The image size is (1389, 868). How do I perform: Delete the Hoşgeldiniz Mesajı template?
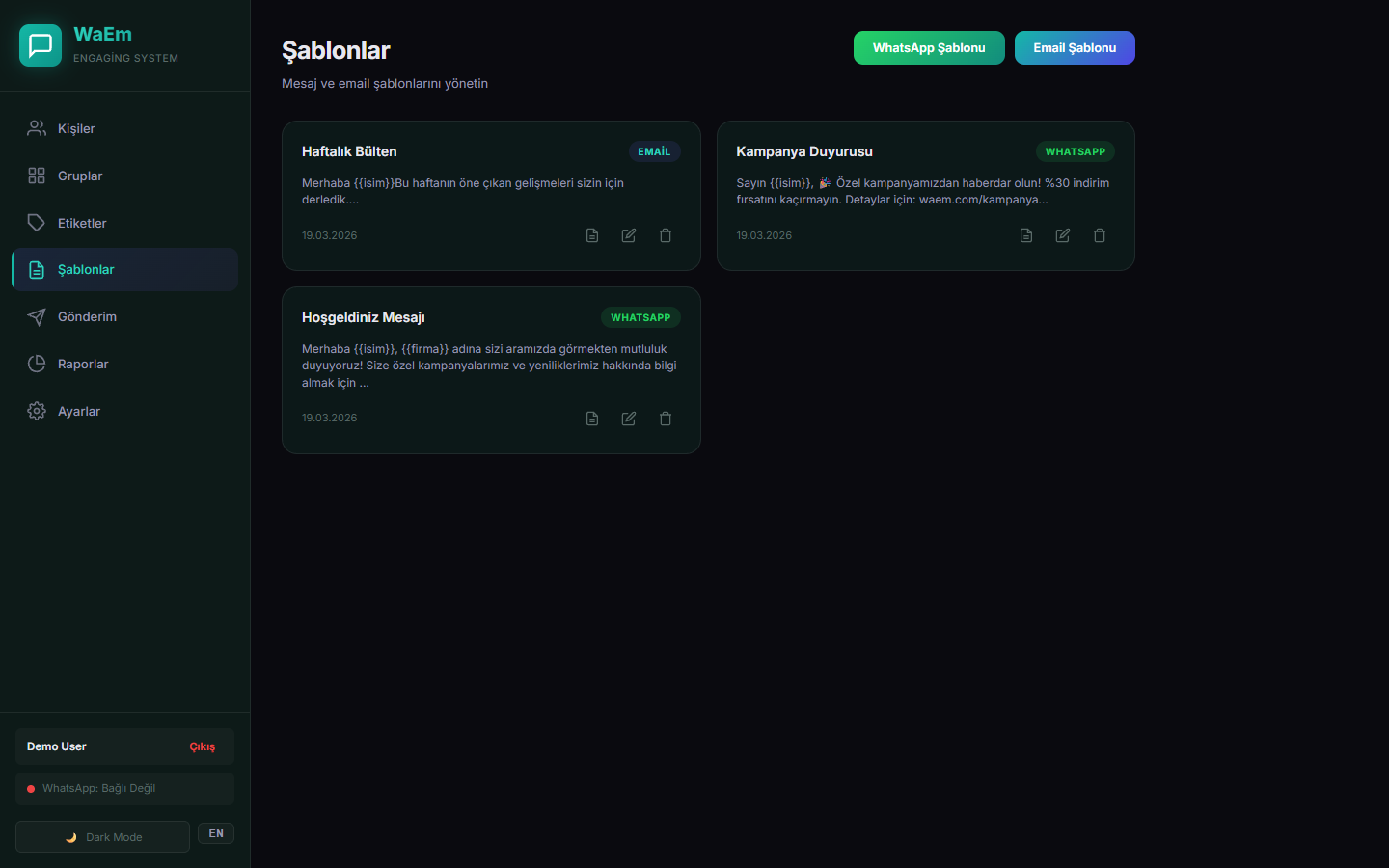[x=666, y=419]
